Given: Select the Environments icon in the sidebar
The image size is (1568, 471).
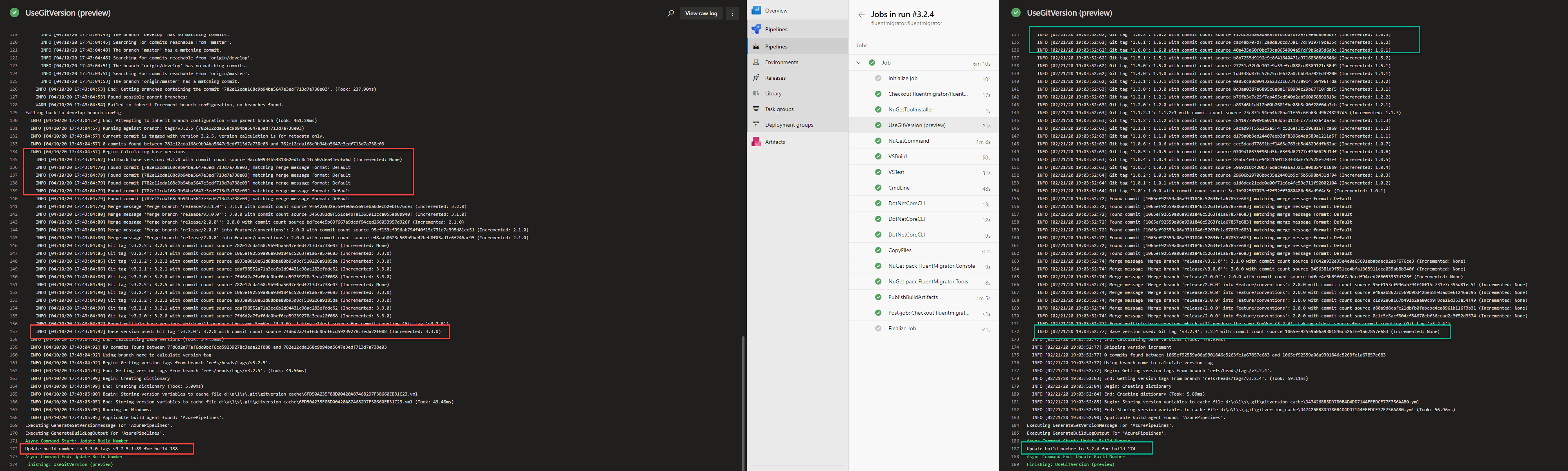Looking at the screenshot, I should tap(756, 62).
